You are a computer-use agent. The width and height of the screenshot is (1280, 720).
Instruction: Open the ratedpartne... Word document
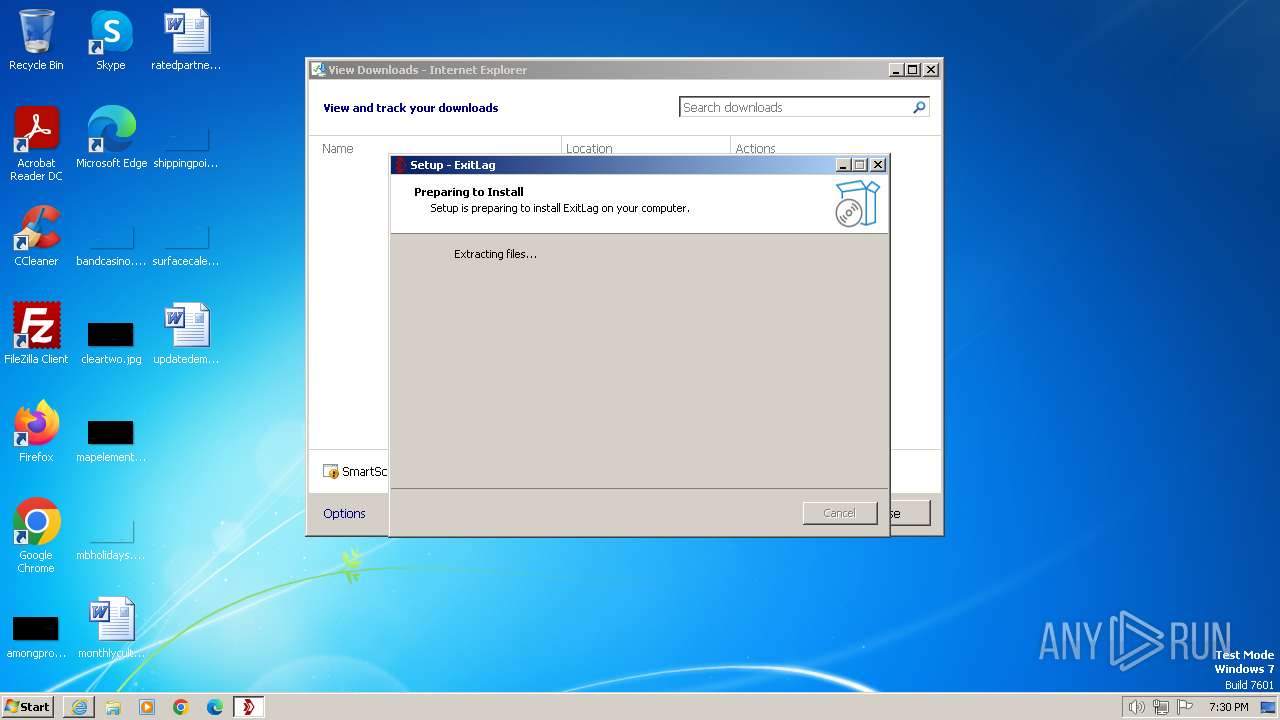point(186,40)
